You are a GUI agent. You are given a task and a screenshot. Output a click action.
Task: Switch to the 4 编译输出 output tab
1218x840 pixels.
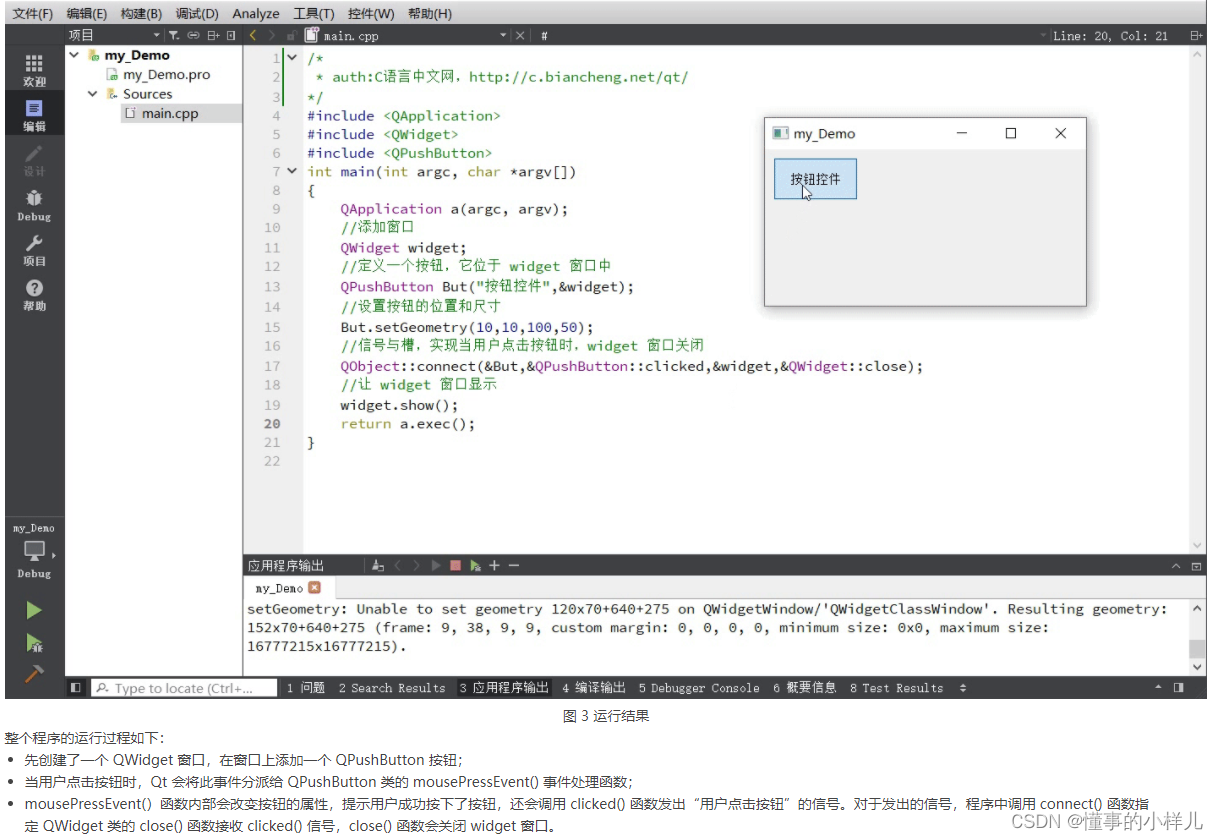pyautogui.click(x=594, y=687)
